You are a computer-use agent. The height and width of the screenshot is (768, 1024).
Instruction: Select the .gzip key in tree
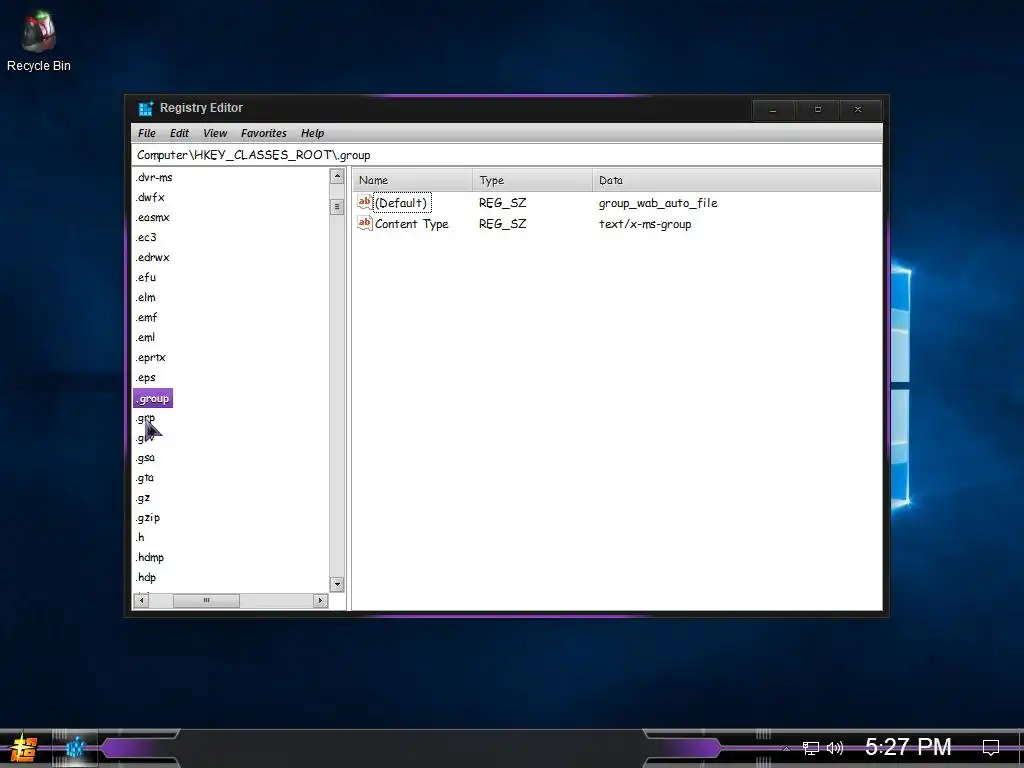[148, 518]
